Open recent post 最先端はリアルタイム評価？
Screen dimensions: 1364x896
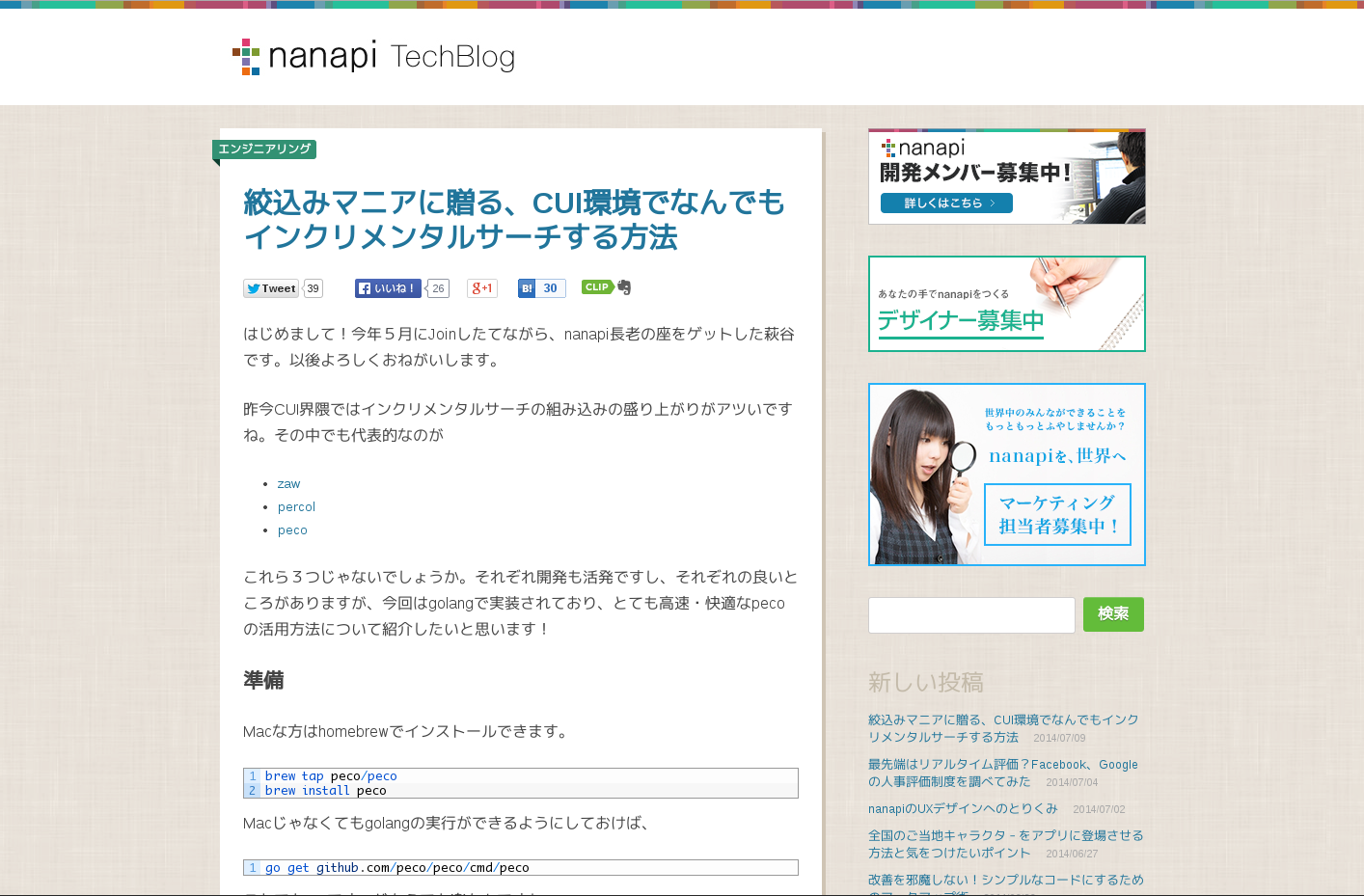1003,773
